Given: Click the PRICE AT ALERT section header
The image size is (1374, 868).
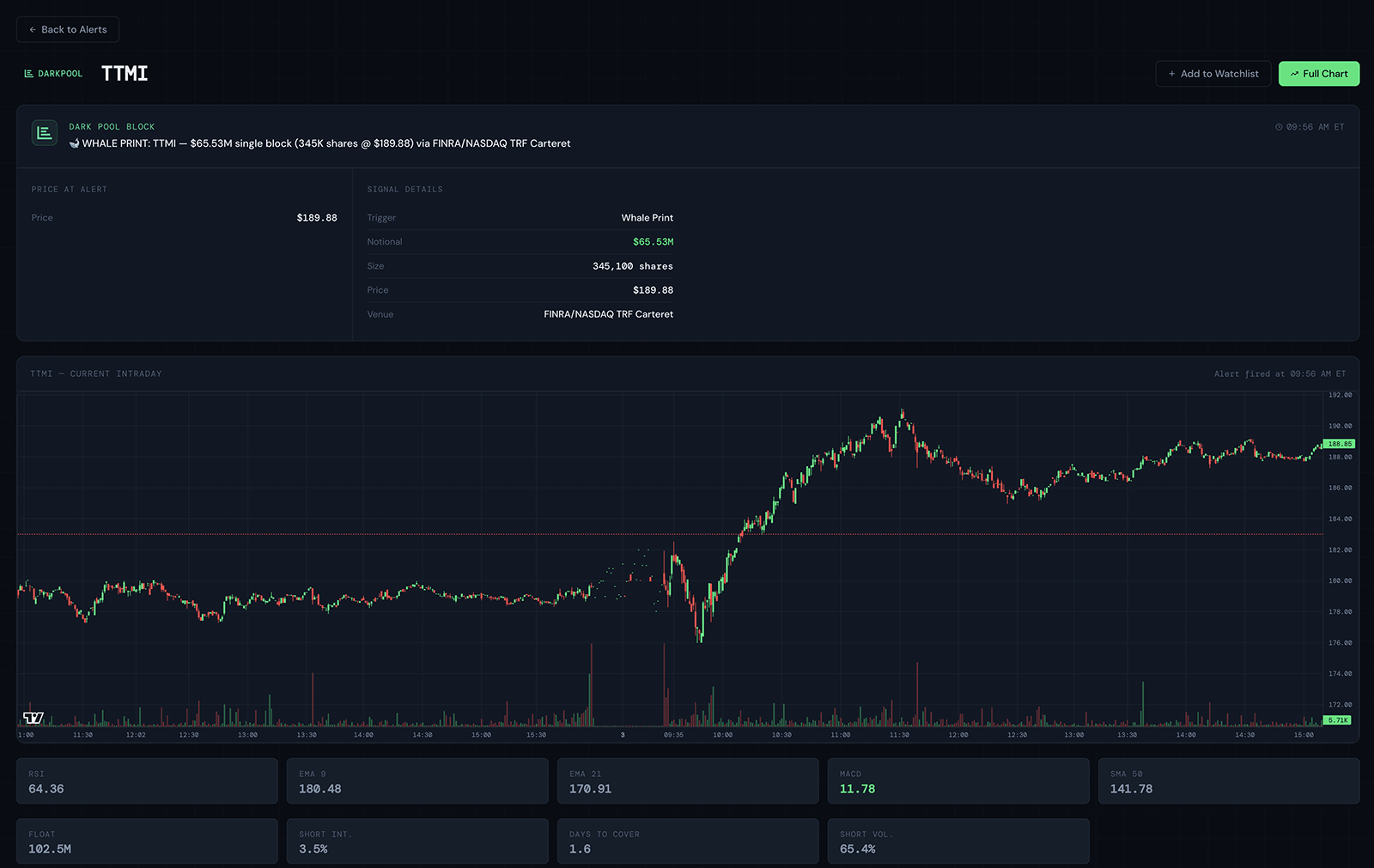Looking at the screenshot, I should (70, 190).
